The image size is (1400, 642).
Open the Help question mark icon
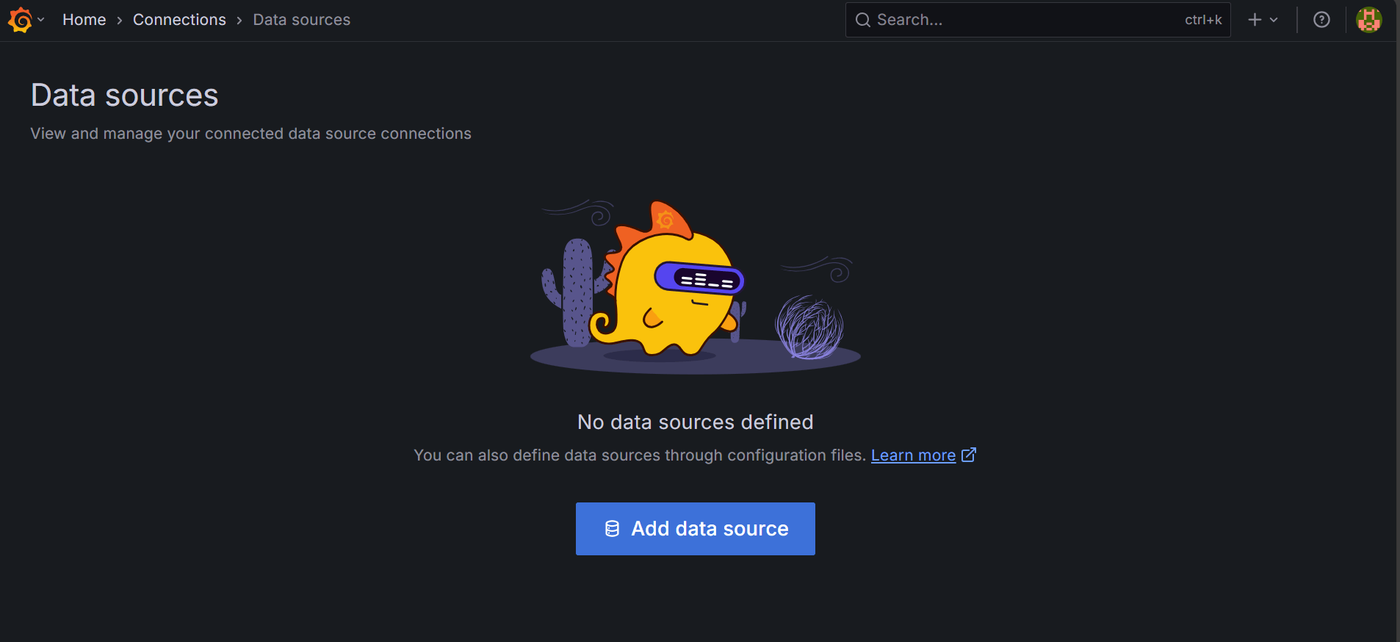pos(1321,20)
